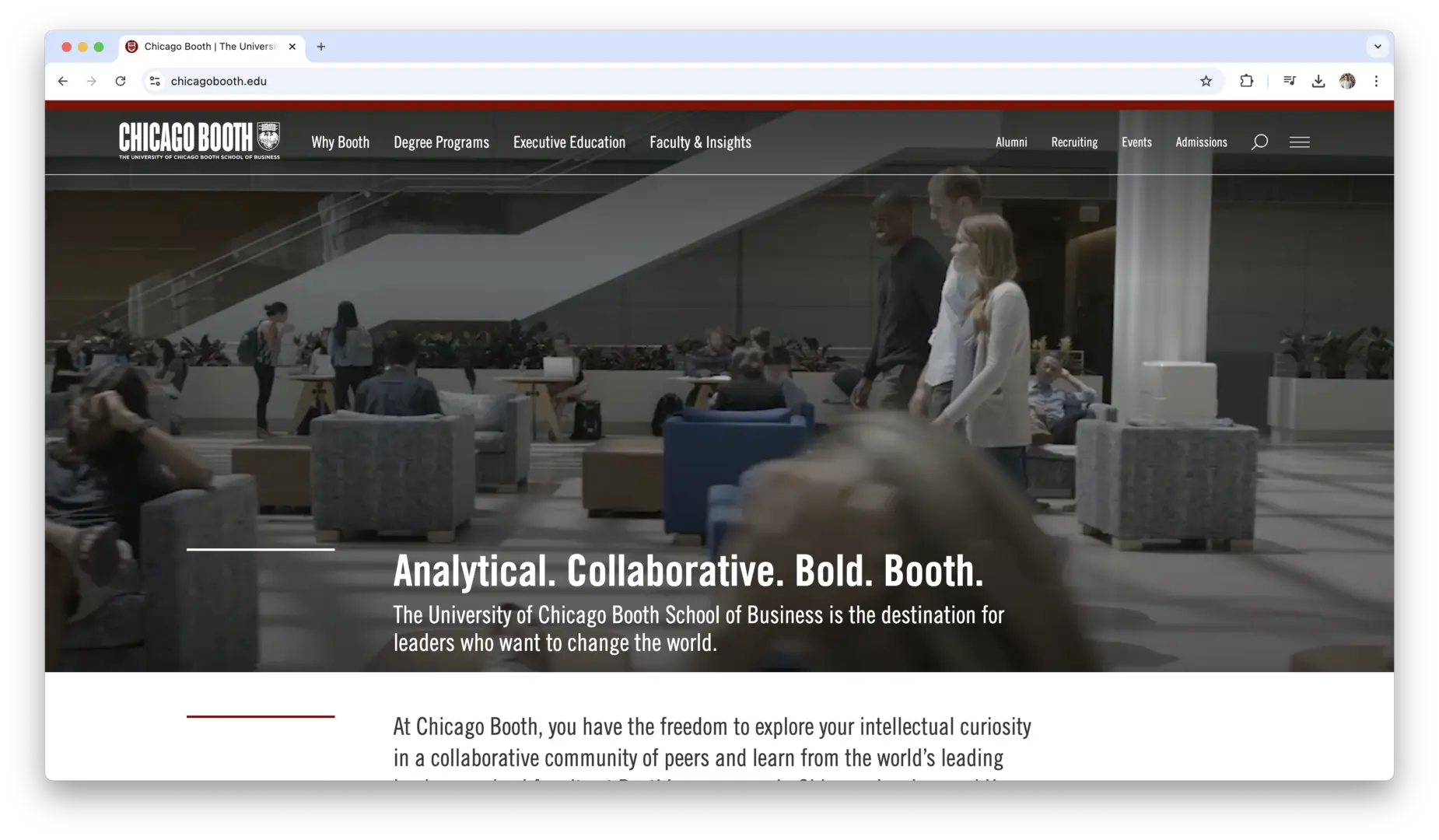Click the heading 'Analytical. Collaborative. Bold. Booth.'
The width and height of the screenshot is (1439, 840).
click(688, 571)
